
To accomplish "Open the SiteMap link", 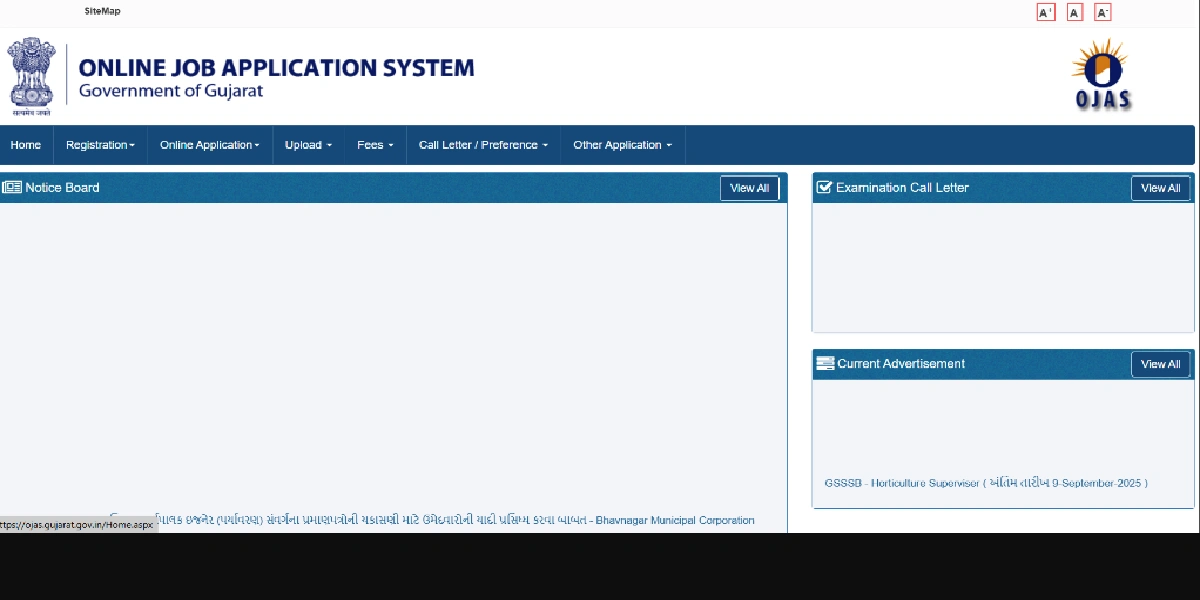I will 102,12.
